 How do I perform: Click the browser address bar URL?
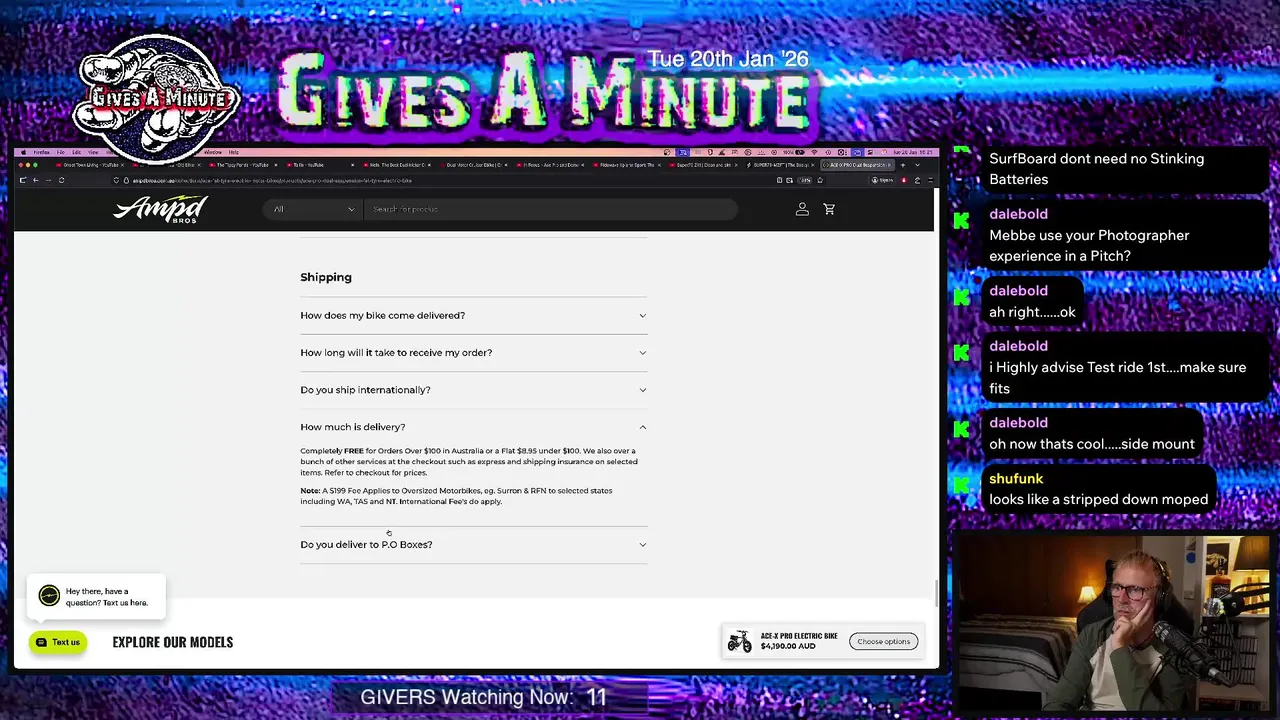(x=272, y=180)
